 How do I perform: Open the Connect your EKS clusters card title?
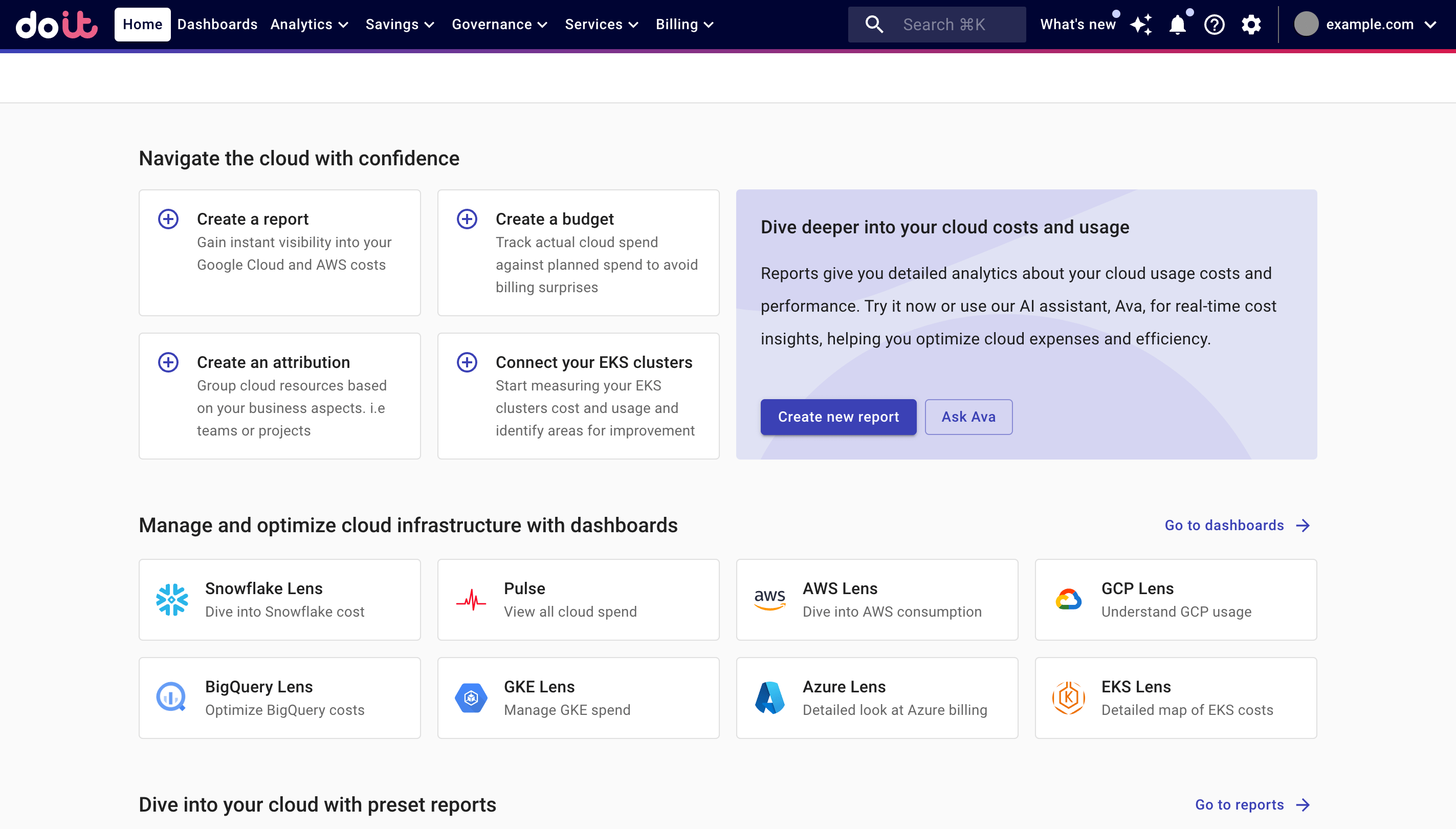(593, 362)
